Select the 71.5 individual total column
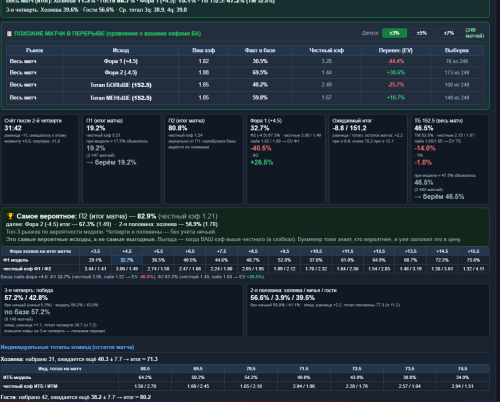Viewport: 500px width, 402px height. [304, 369]
